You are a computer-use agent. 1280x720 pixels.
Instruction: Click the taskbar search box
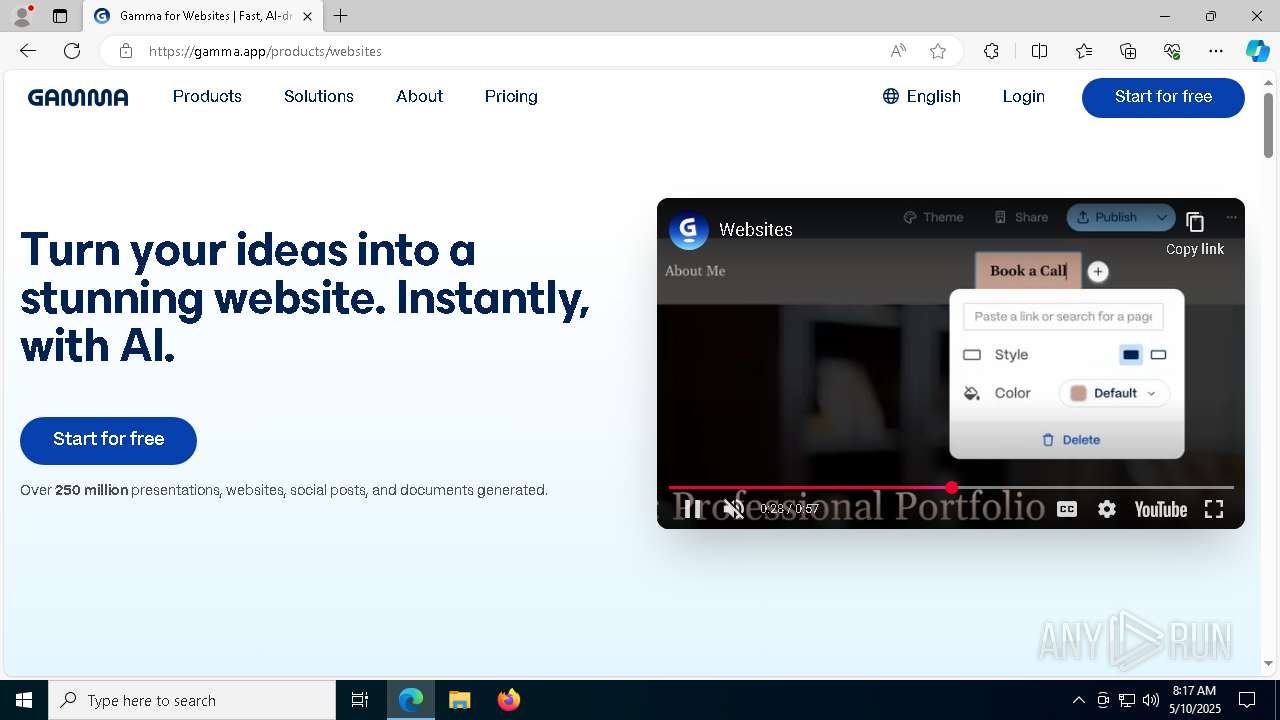point(192,700)
